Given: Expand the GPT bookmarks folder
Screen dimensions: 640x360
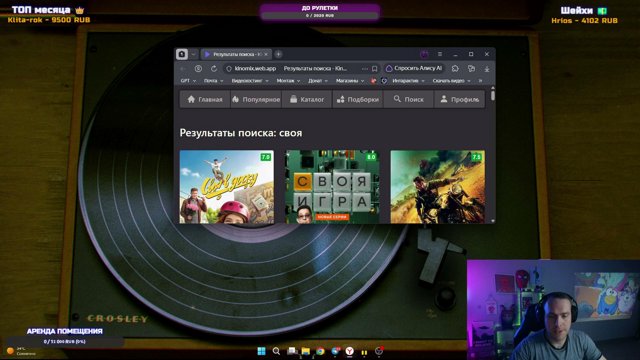Looking at the screenshot, I should [188, 81].
